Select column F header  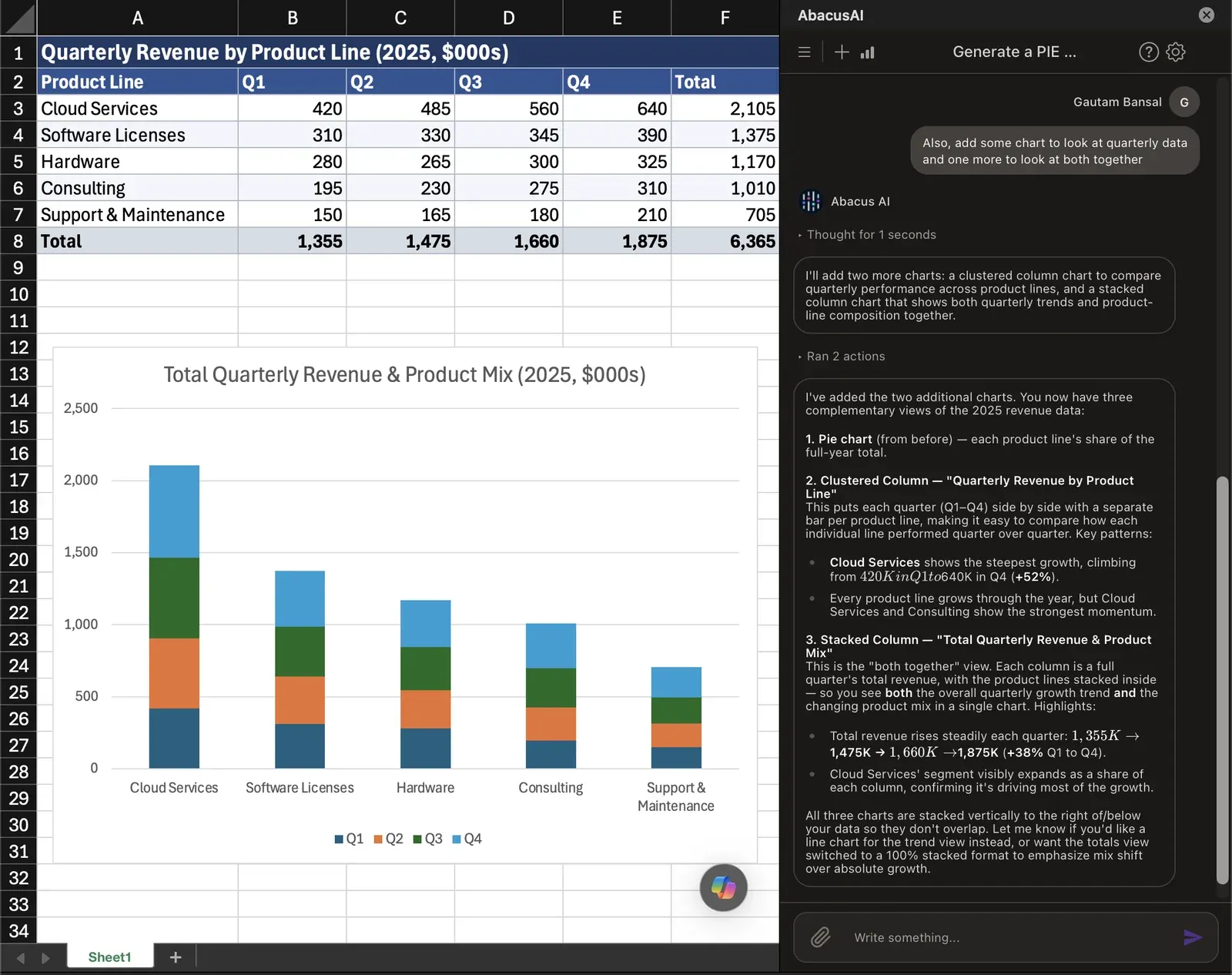tap(725, 18)
